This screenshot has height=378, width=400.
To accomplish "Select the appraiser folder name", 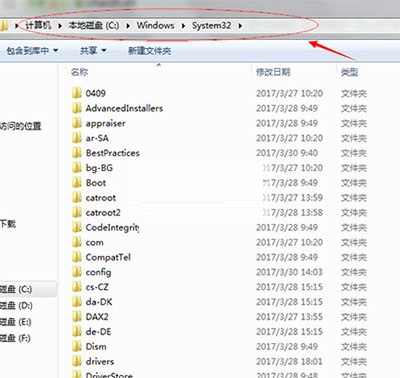I will 106,123.
